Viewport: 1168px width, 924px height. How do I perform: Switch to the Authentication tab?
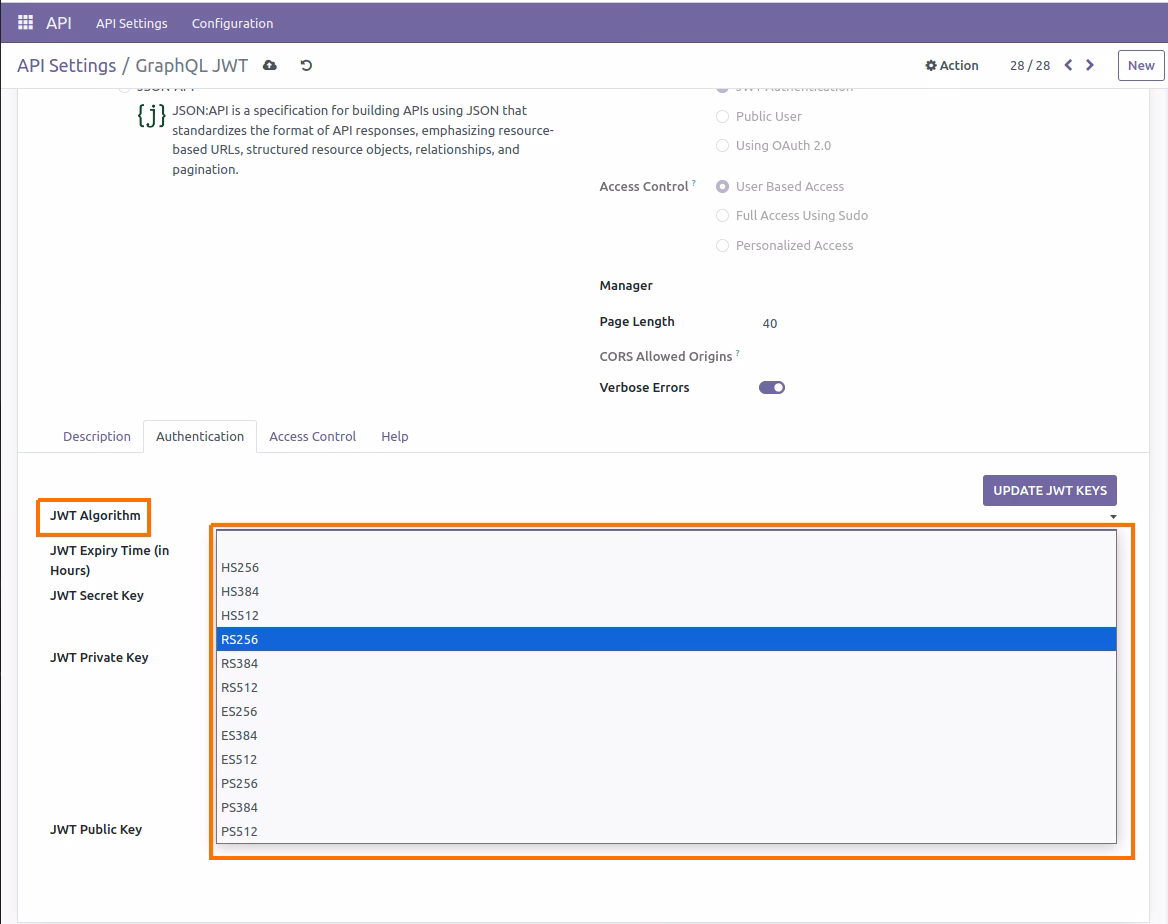tap(200, 436)
